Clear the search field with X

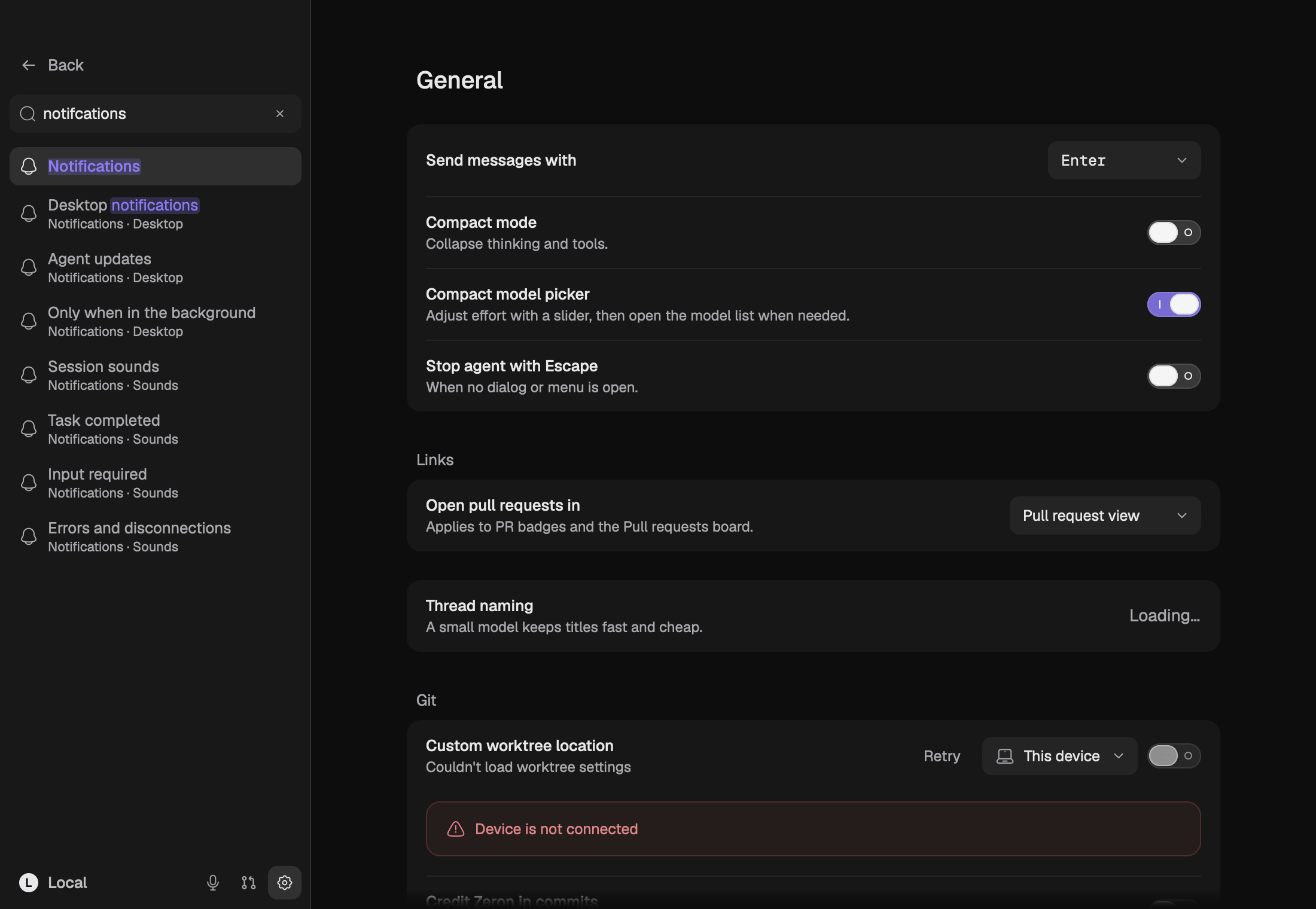280,114
